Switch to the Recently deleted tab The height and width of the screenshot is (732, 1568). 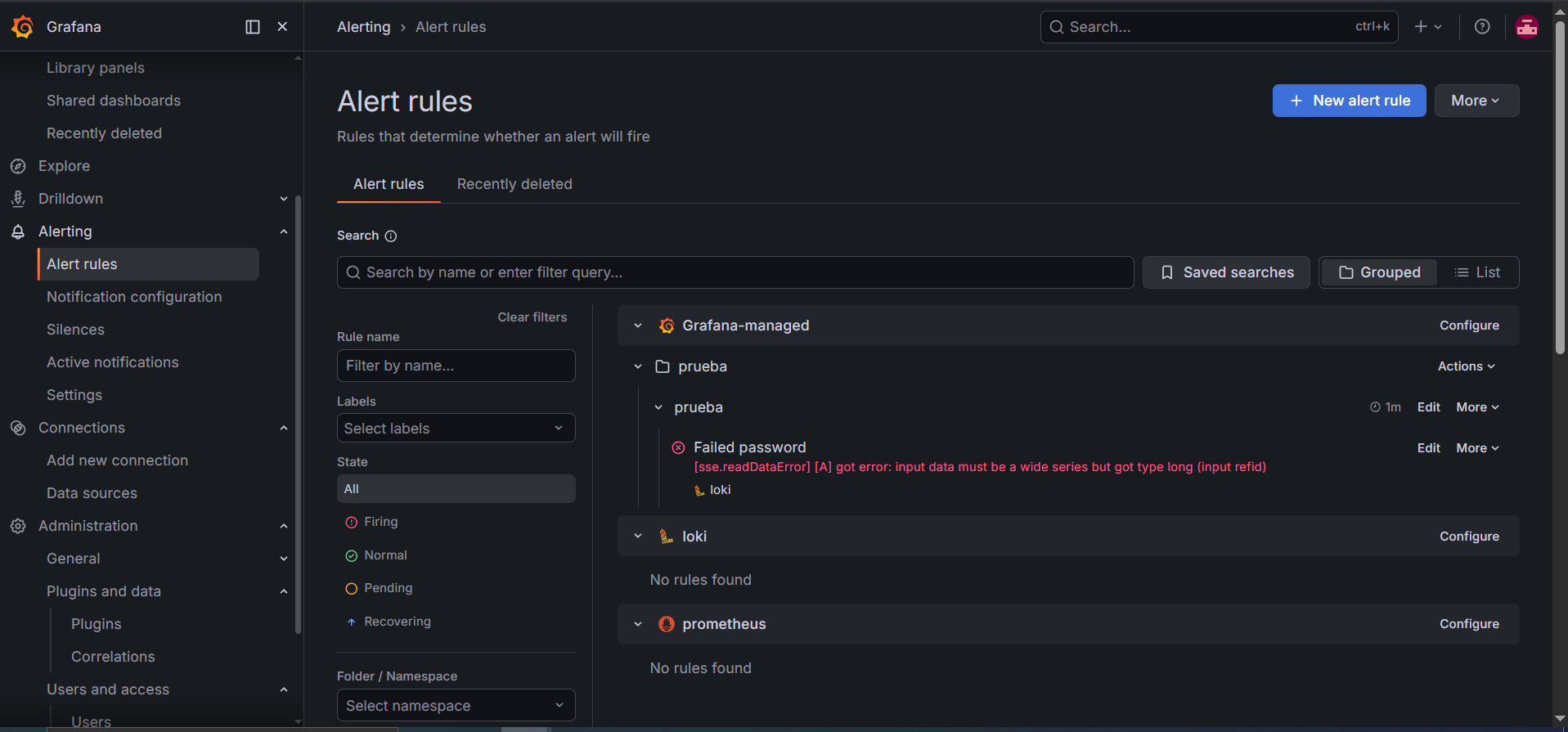tap(514, 184)
